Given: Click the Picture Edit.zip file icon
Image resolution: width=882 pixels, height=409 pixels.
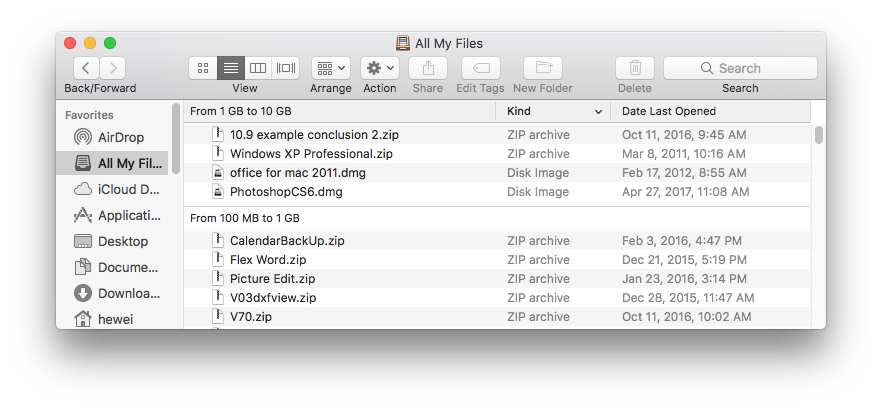Looking at the screenshot, I should [218, 279].
